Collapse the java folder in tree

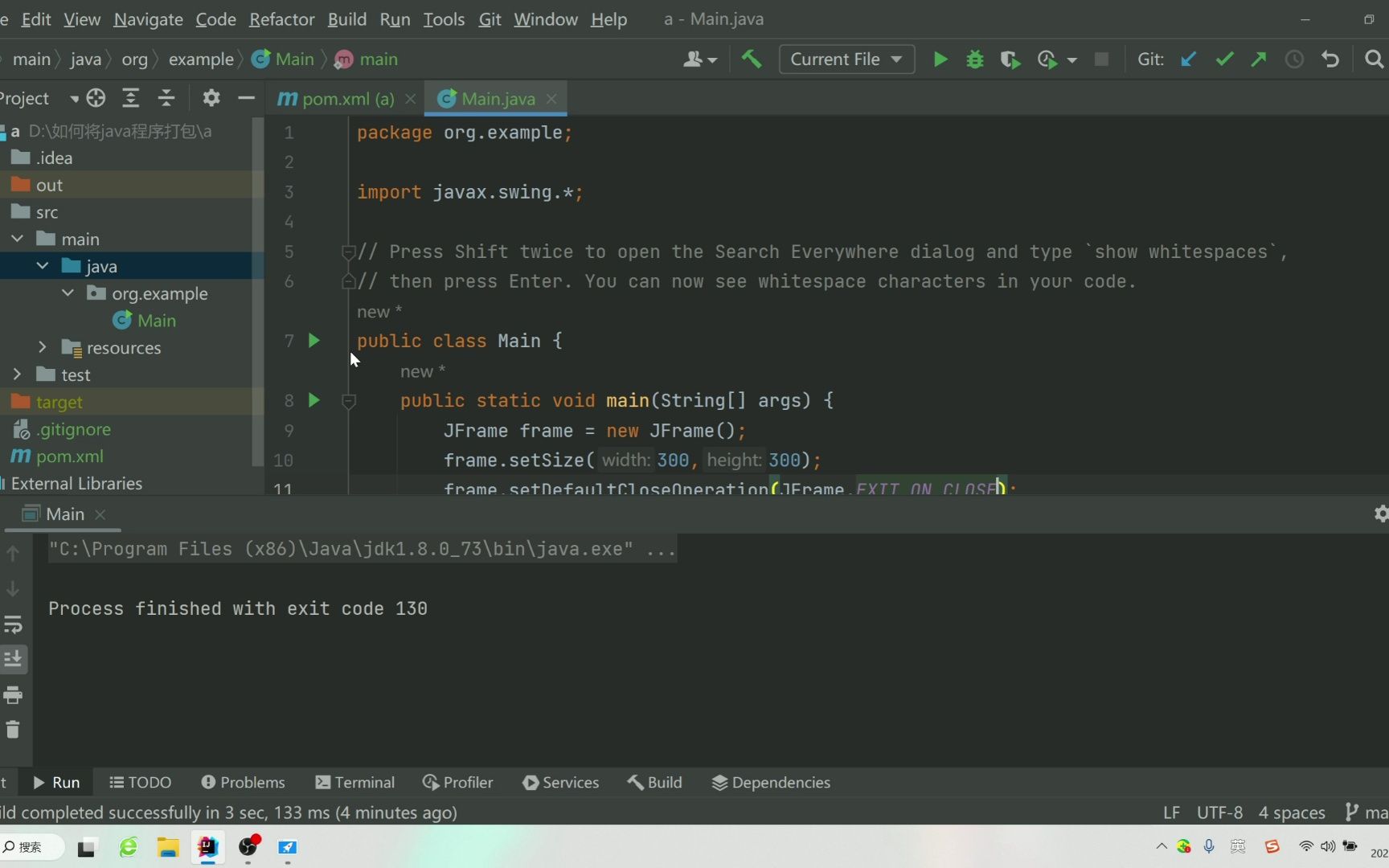click(43, 266)
